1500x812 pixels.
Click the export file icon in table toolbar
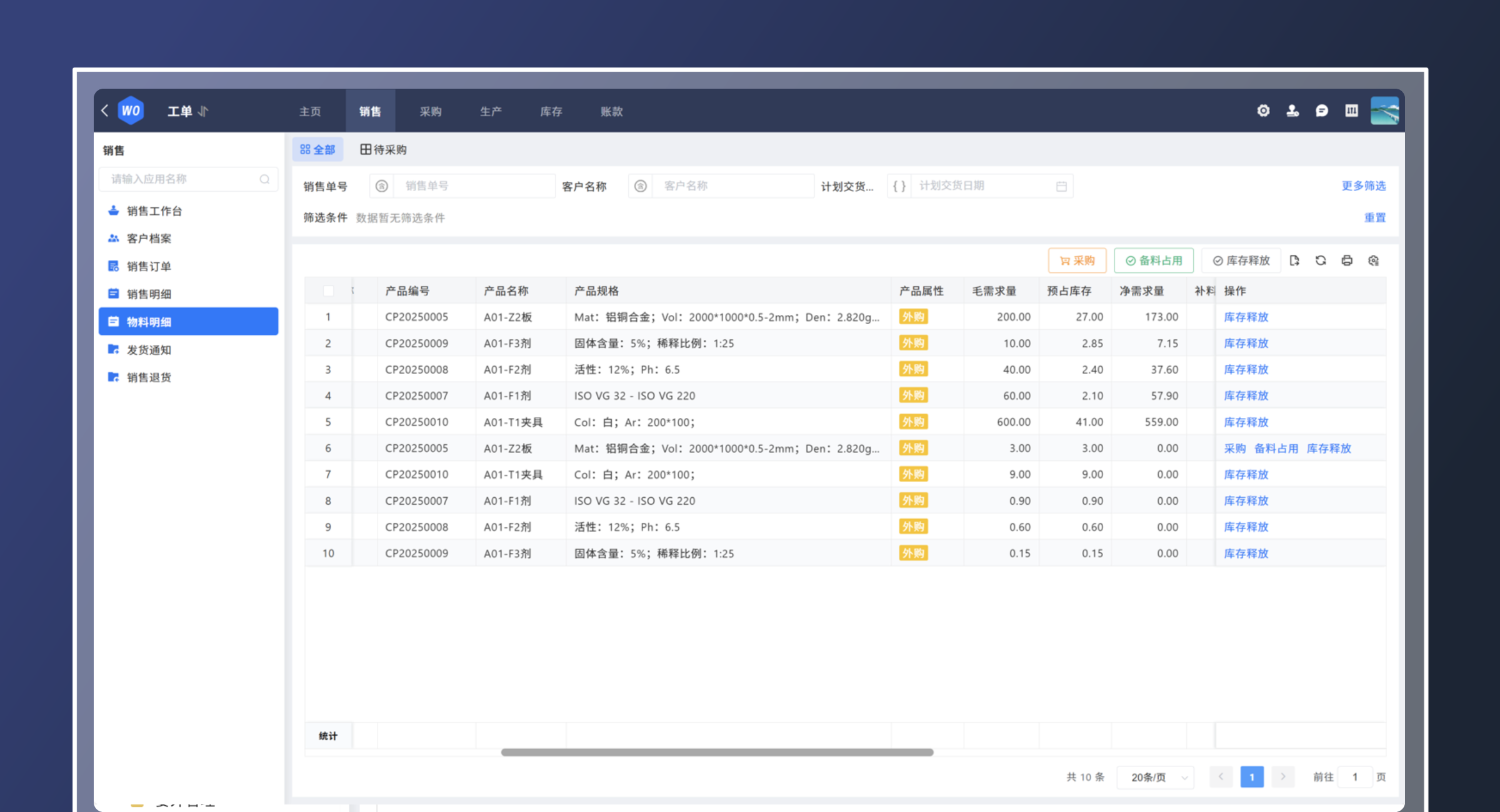[x=1294, y=260]
